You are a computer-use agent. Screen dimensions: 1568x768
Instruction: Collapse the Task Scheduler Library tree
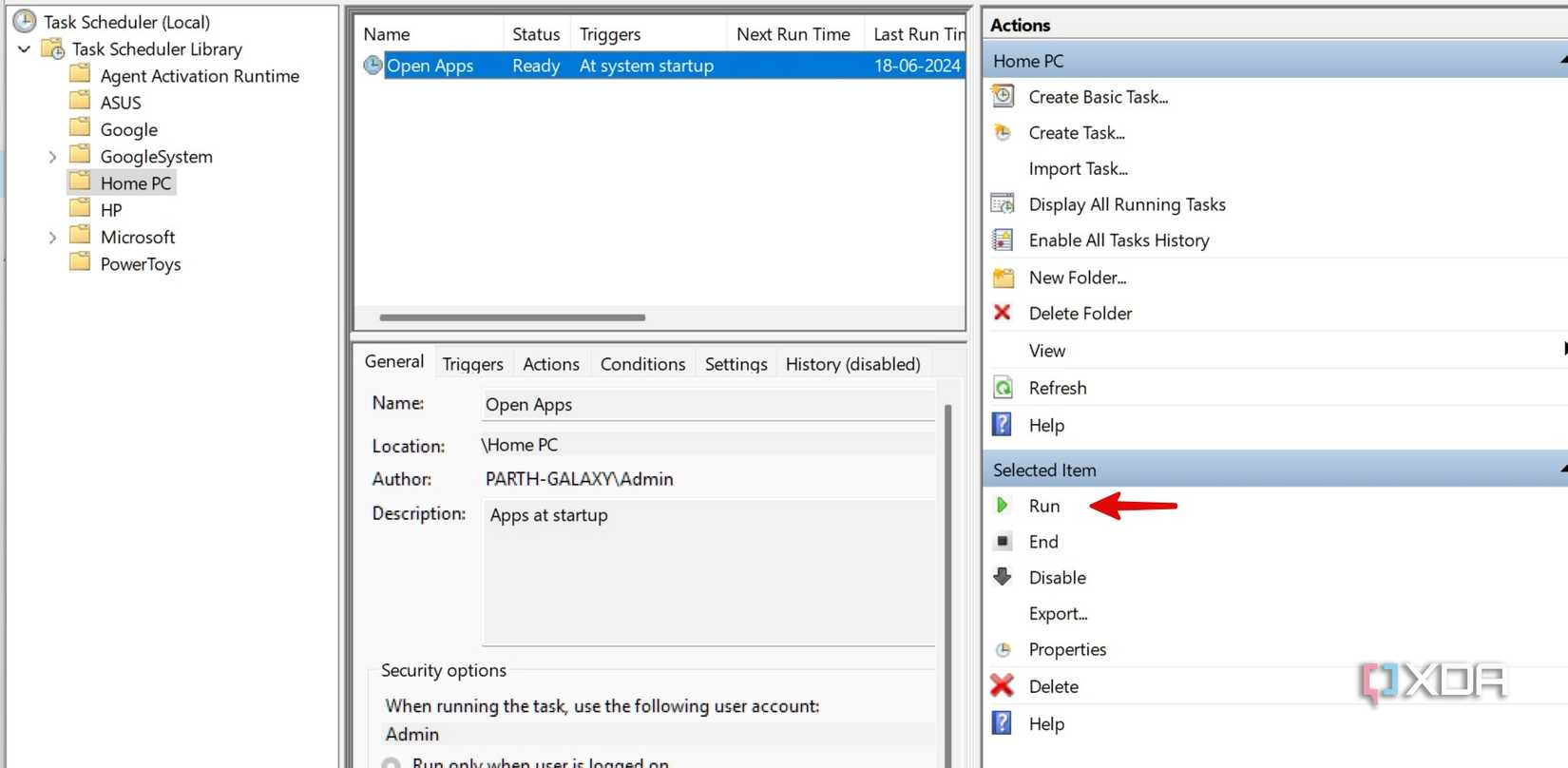24,49
